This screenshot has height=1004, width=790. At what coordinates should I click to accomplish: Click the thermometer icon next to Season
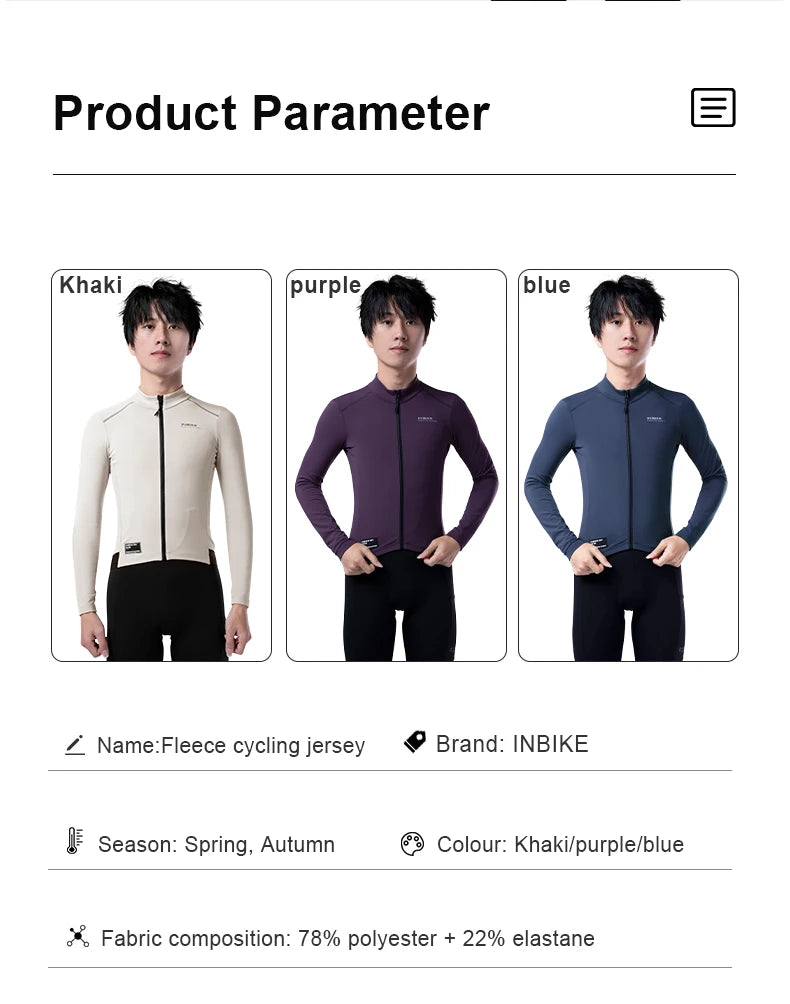75,841
